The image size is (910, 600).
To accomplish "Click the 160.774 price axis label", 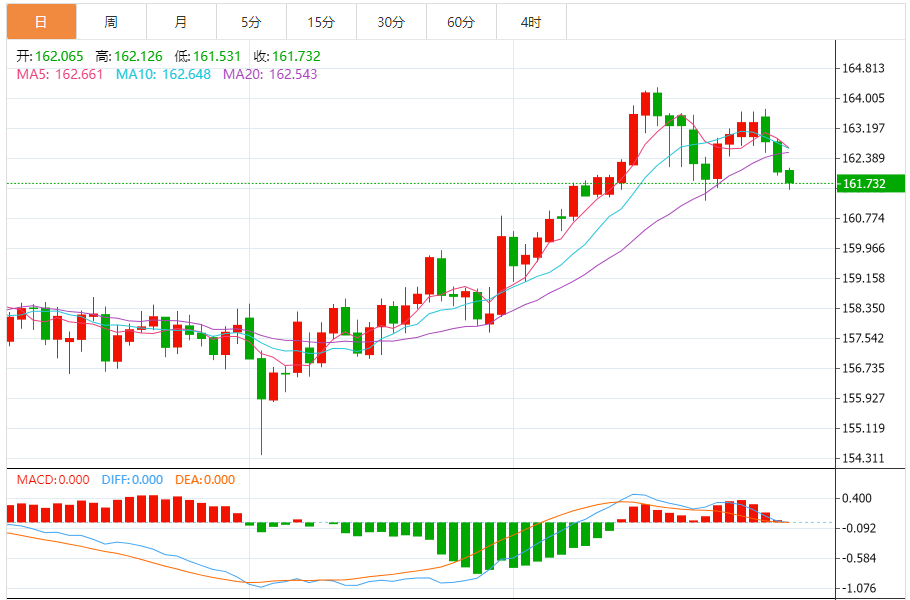I will pyautogui.click(x=864, y=218).
